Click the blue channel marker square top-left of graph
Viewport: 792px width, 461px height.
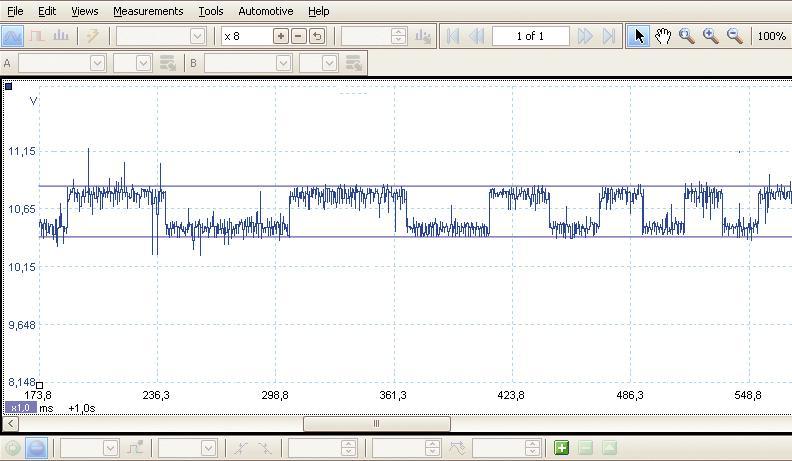point(9,87)
